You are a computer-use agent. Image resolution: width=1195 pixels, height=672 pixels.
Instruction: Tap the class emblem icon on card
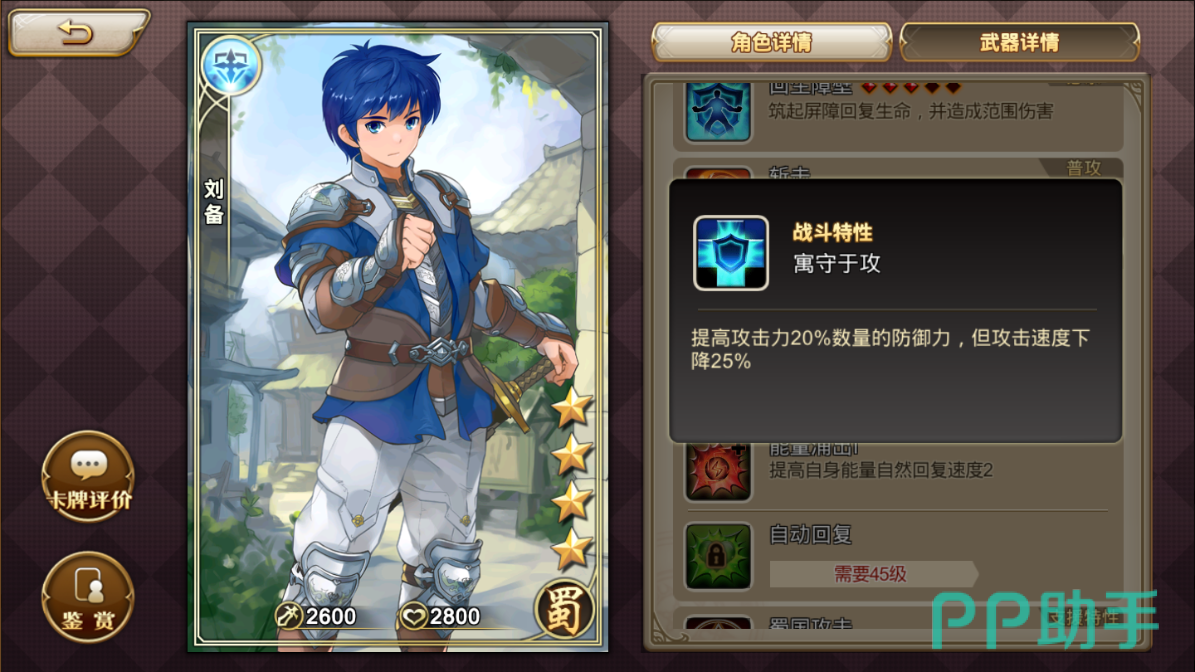coord(231,66)
